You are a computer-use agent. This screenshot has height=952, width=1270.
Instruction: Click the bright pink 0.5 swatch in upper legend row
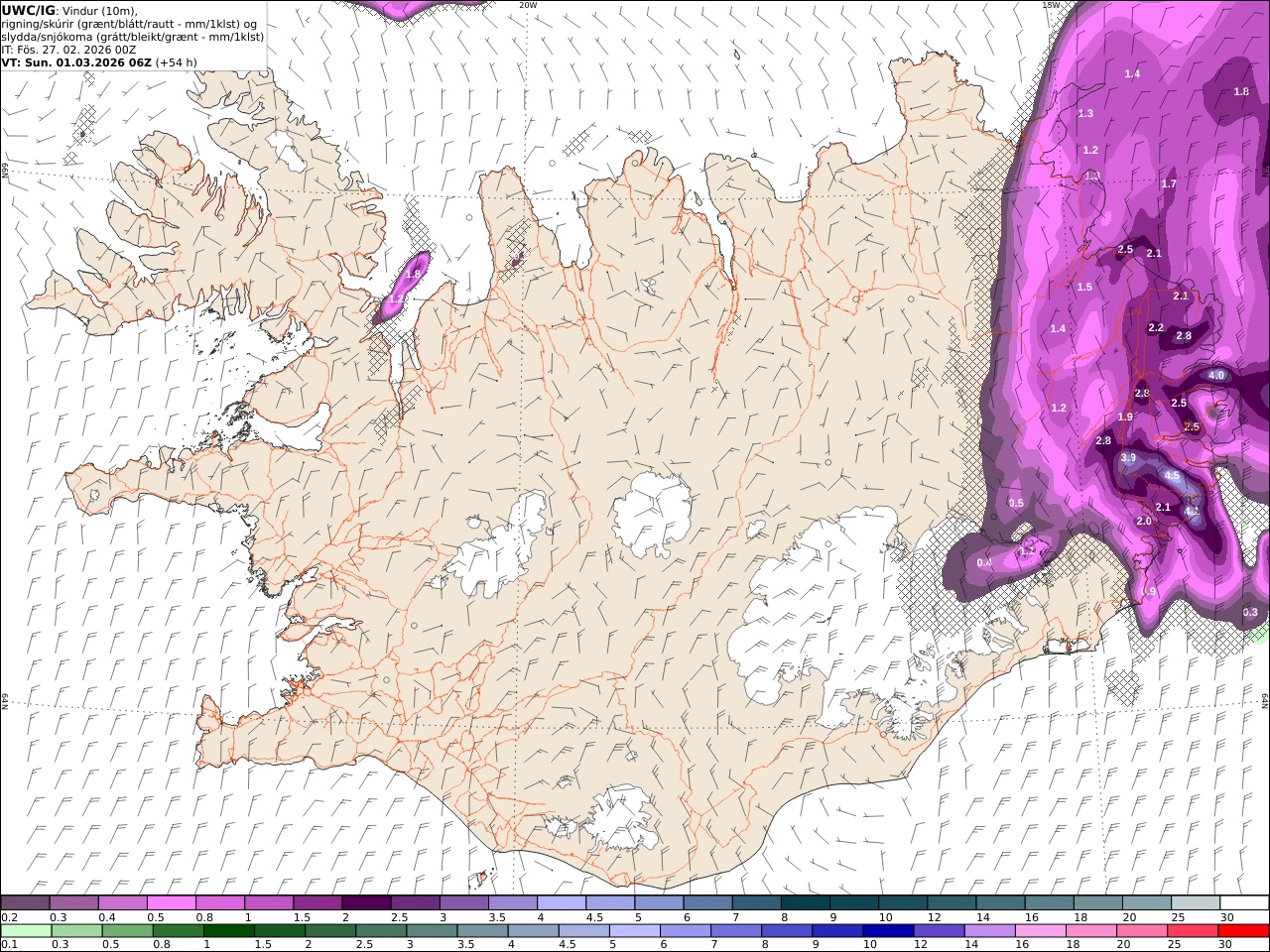[171, 903]
